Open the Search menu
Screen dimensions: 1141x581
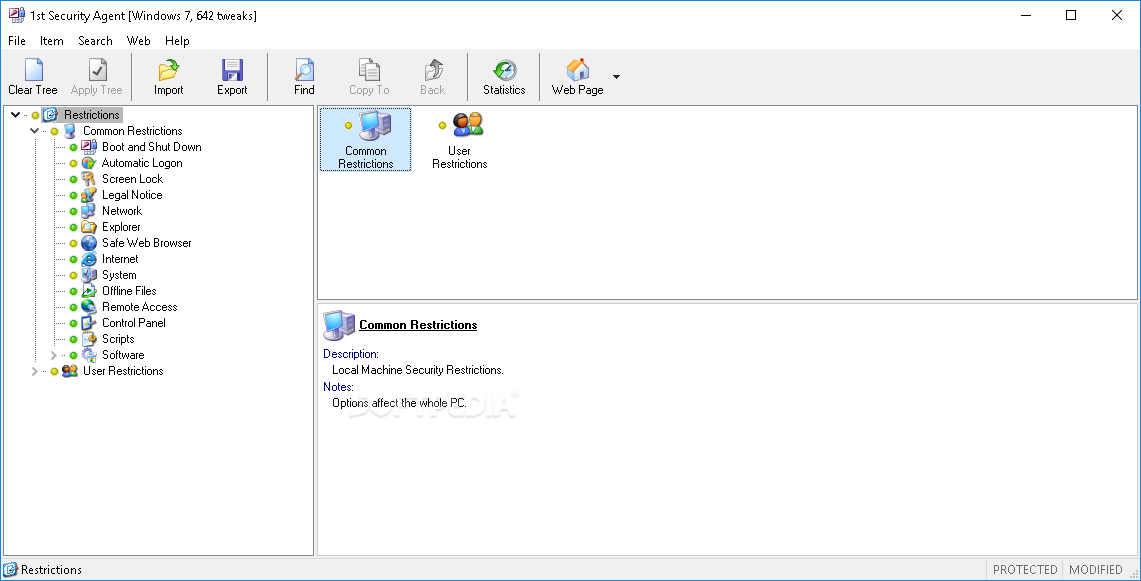pos(95,41)
